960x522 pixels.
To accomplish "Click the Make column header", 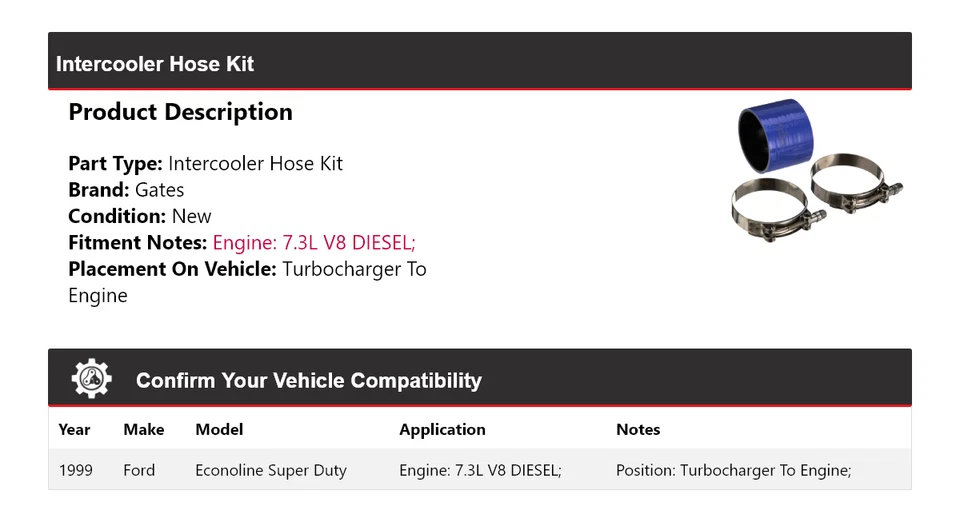I will coord(144,429).
